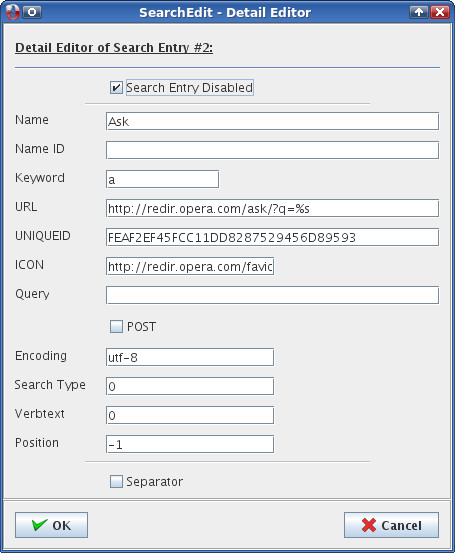The width and height of the screenshot is (455, 553).
Task: Confirm changes with the OK button
Action: 51,525
